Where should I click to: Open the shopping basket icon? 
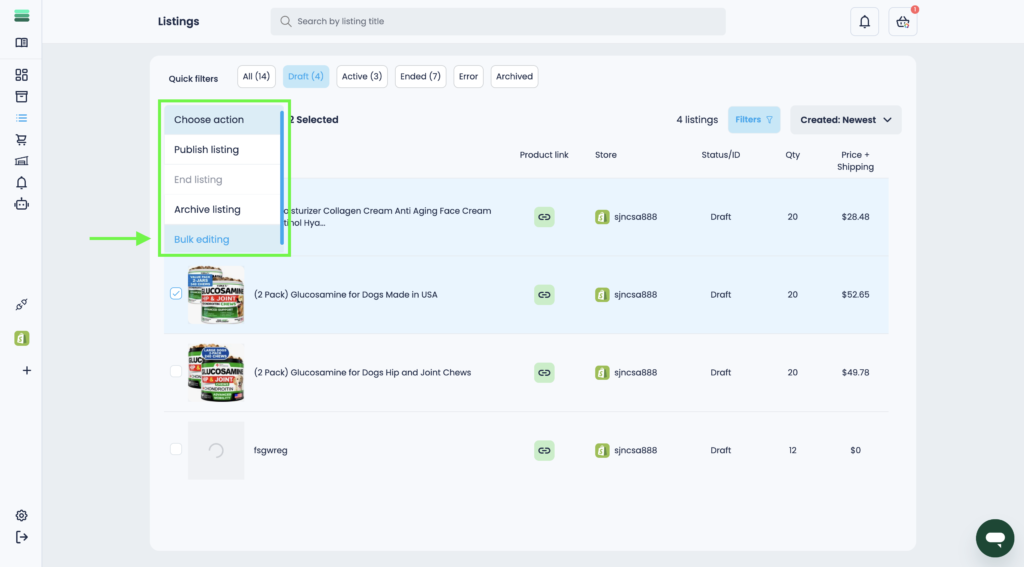(x=903, y=22)
